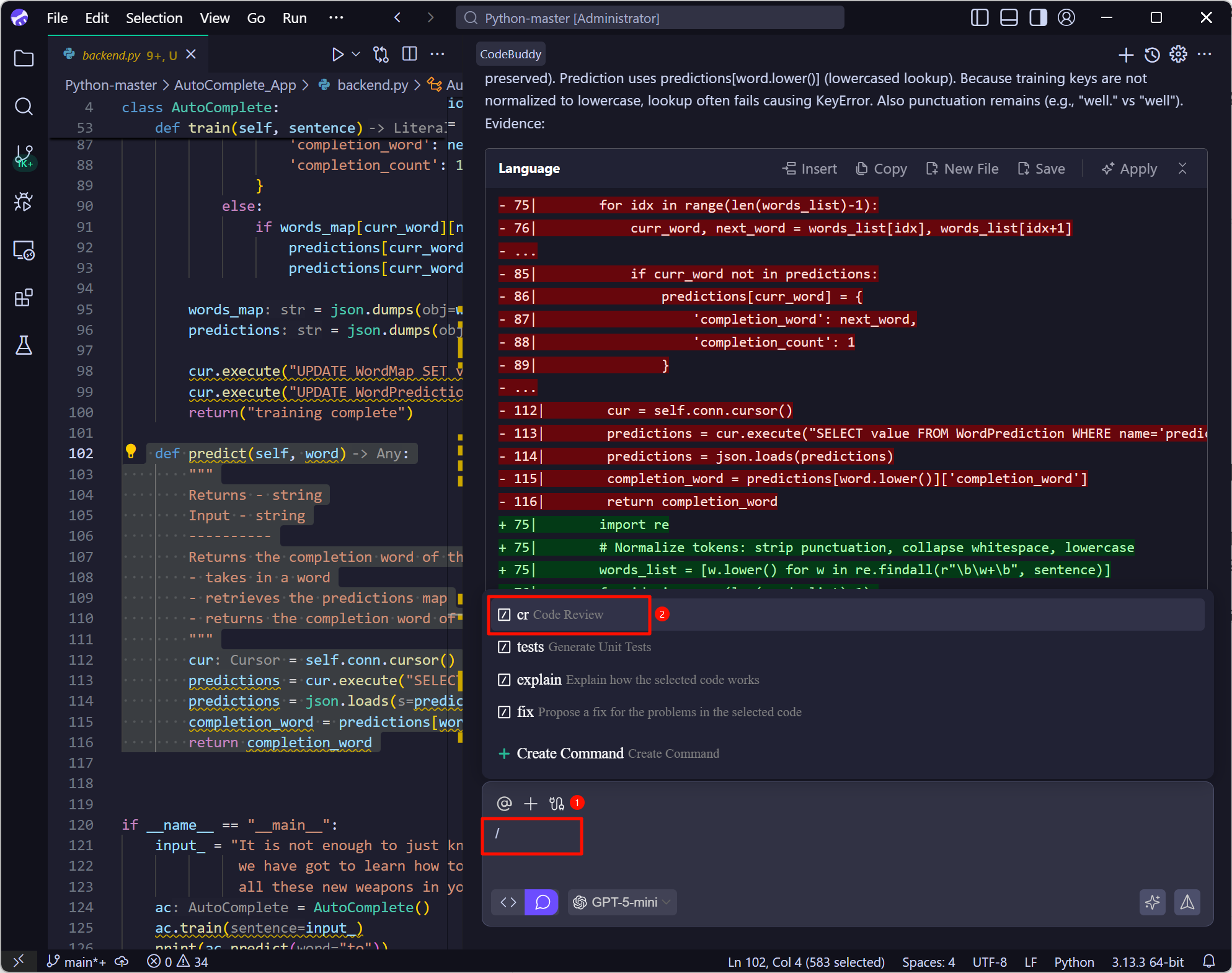Switch to the code mode toggle
1232x973 pixels.
pyautogui.click(x=508, y=902)
